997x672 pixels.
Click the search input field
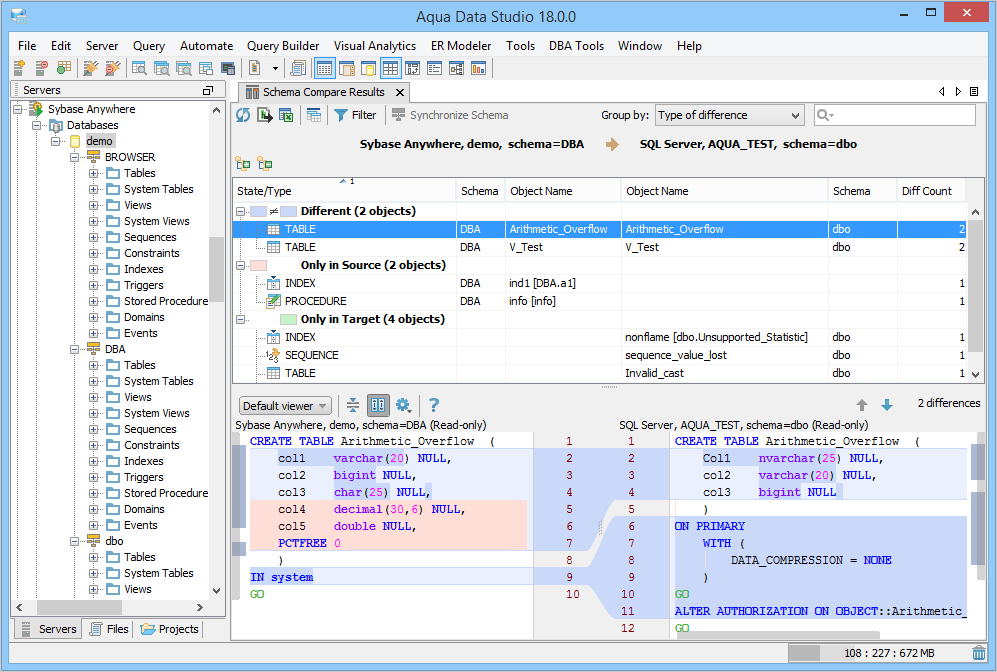pyautogui.click(x=895, y=115)
